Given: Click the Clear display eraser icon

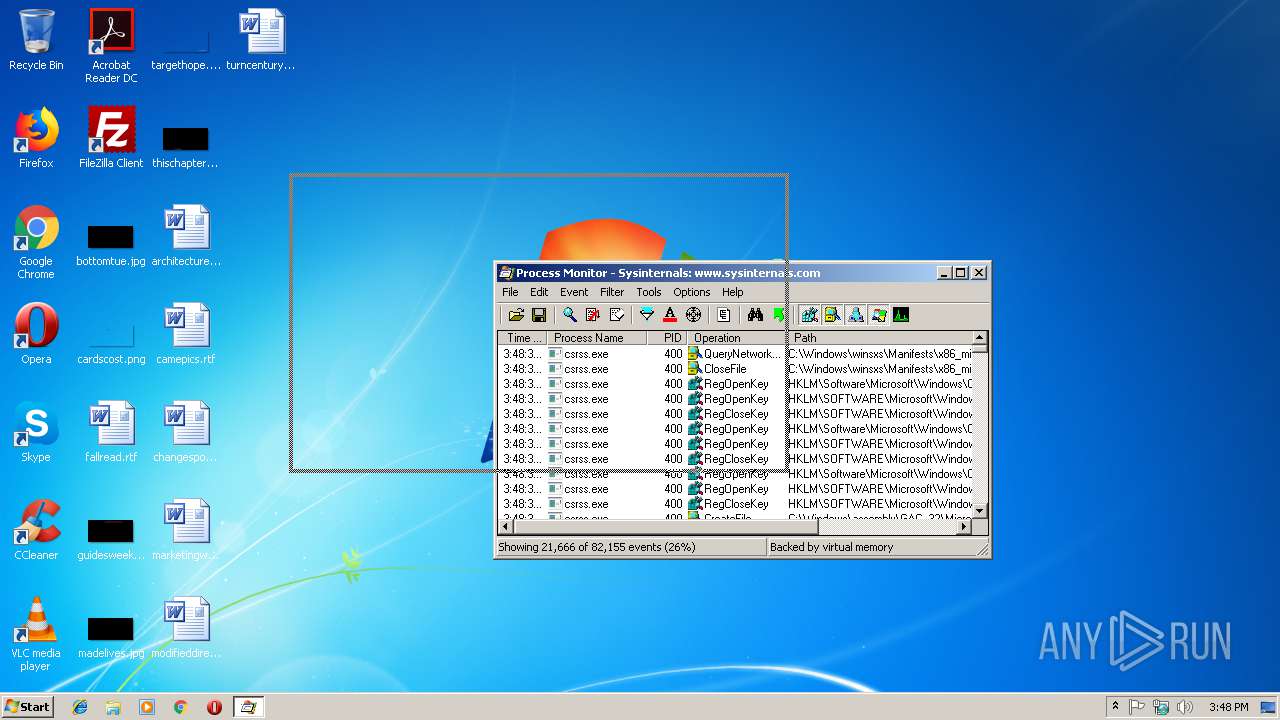Looking at the screenshot, I should point(616,315).
